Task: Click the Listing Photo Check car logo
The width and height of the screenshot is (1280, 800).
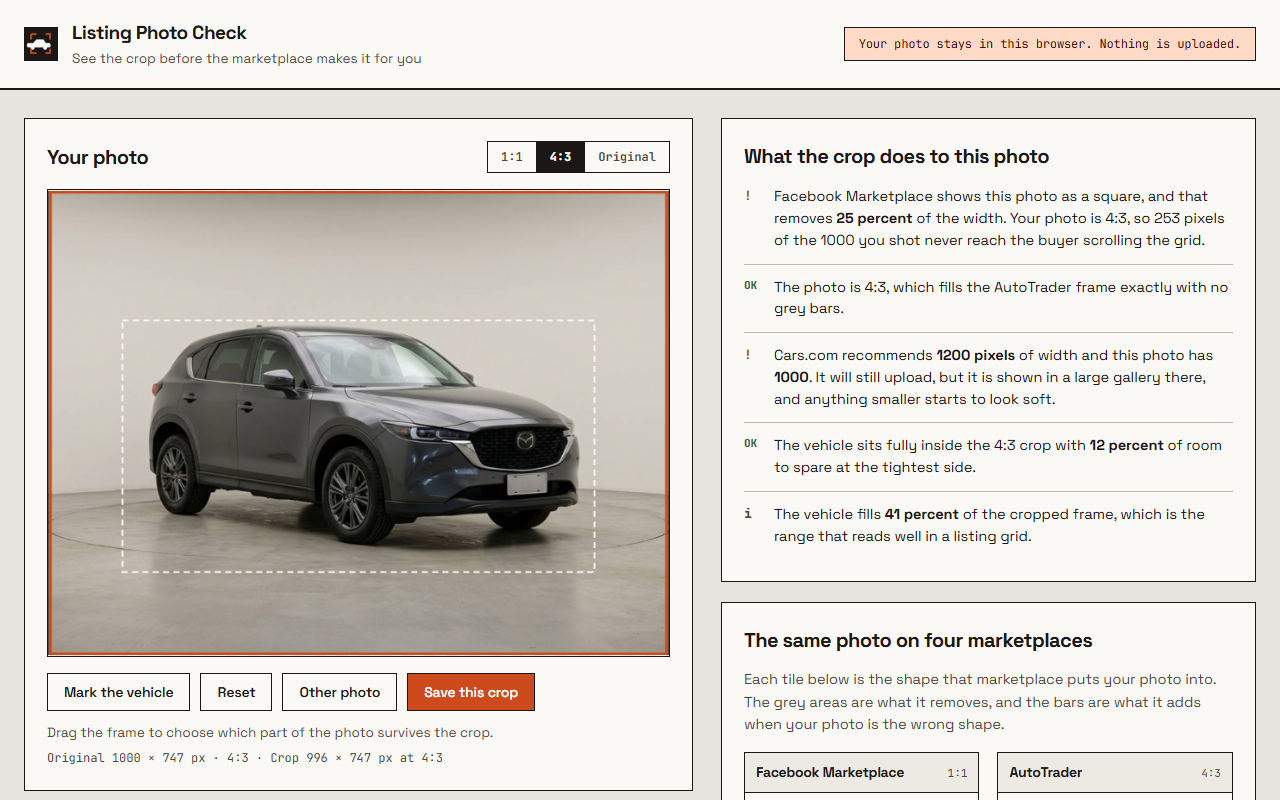Action: (41, 44)
